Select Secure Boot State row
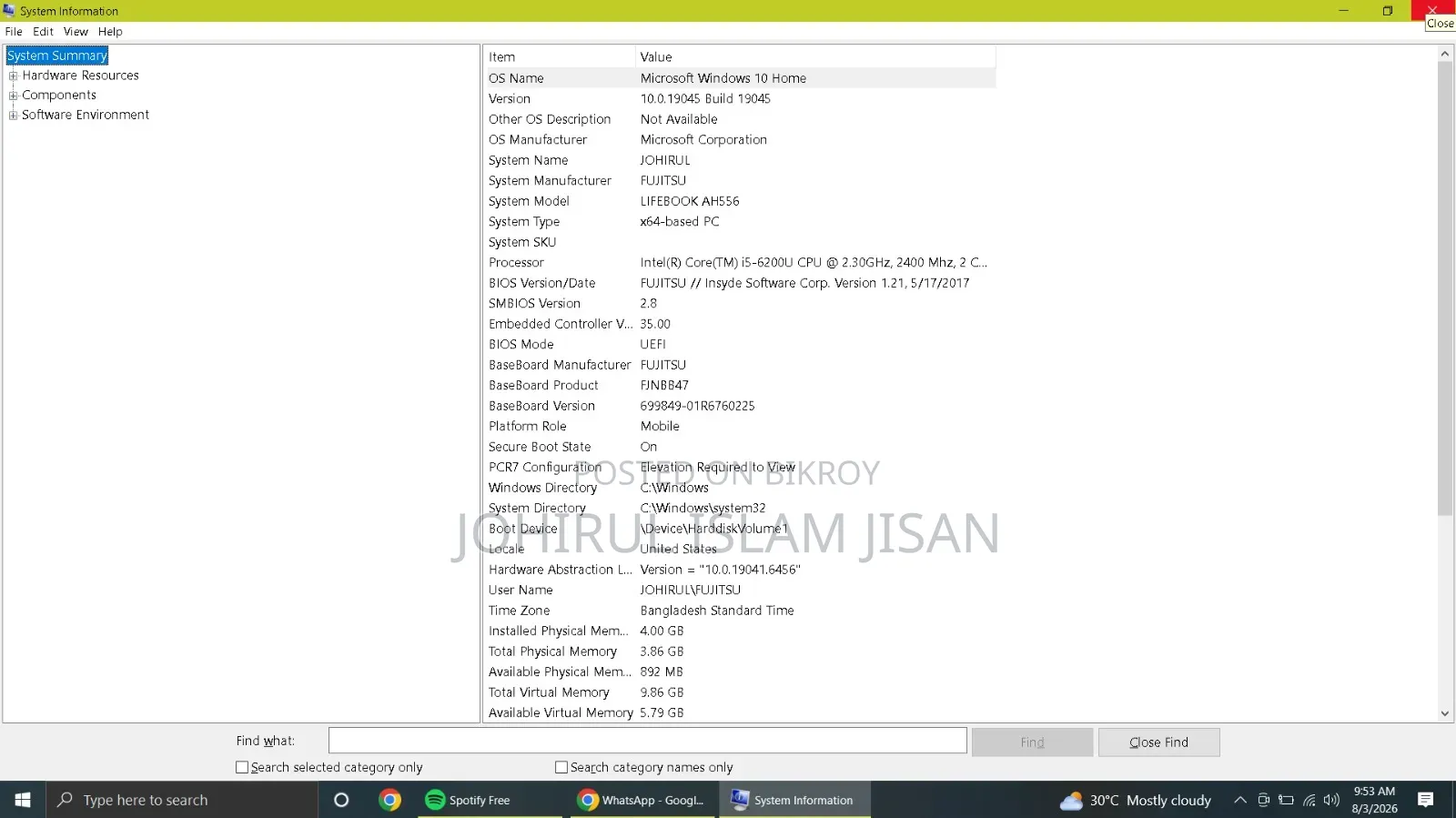The image size is (1456, 818). pyautogui.click(x=740, y=447)
